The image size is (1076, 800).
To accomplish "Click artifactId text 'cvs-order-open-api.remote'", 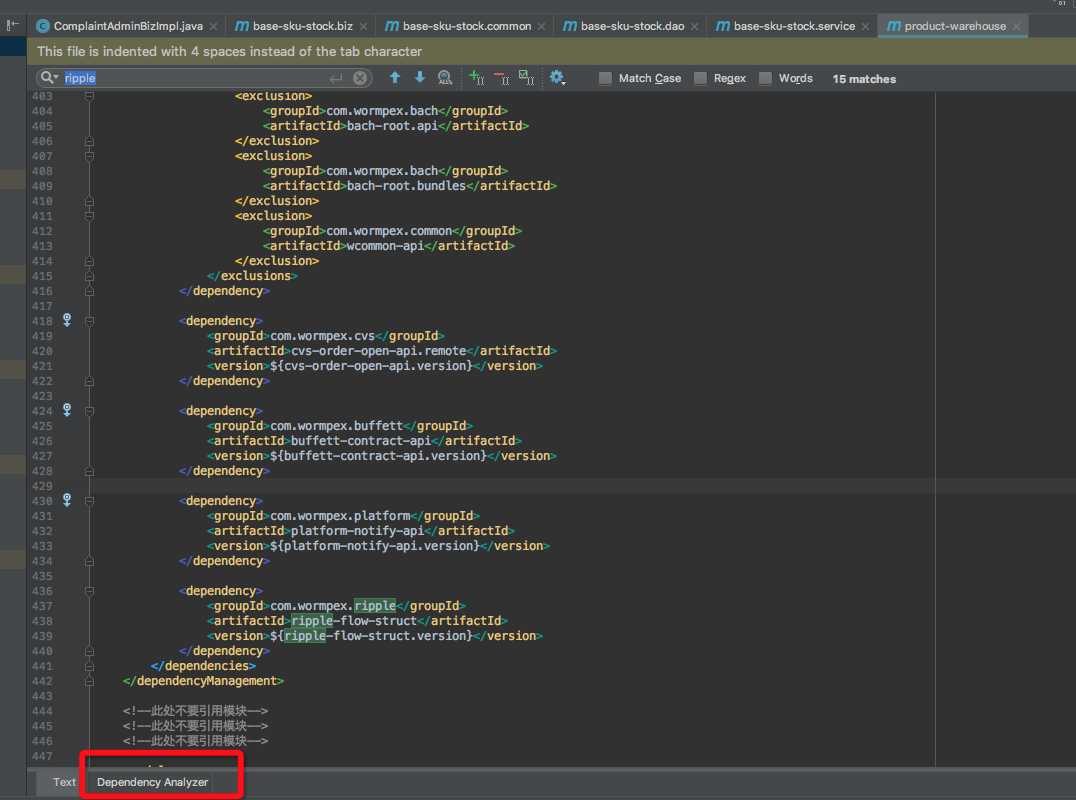I will tap(379, 351).
